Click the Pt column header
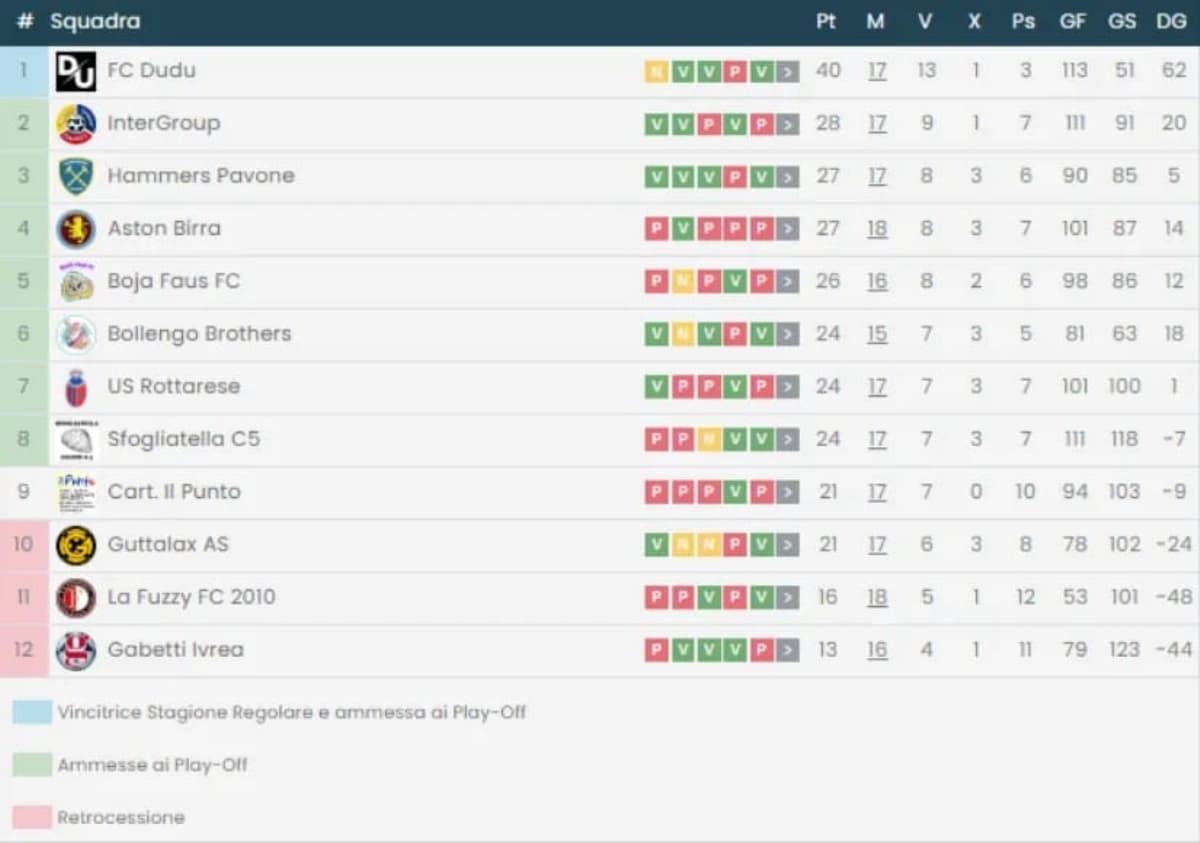 826,21
